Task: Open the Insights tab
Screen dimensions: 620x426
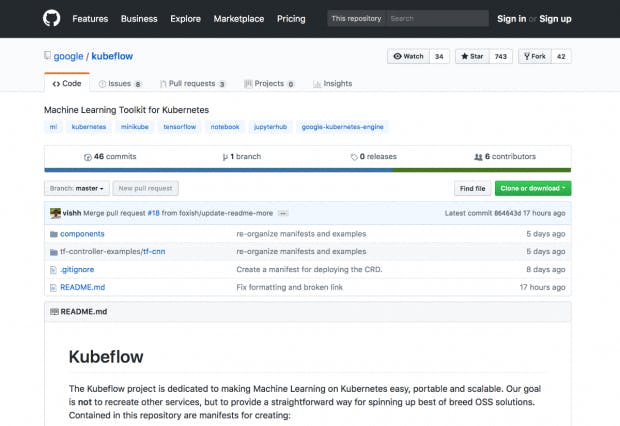Action: [x=333, y=83]
